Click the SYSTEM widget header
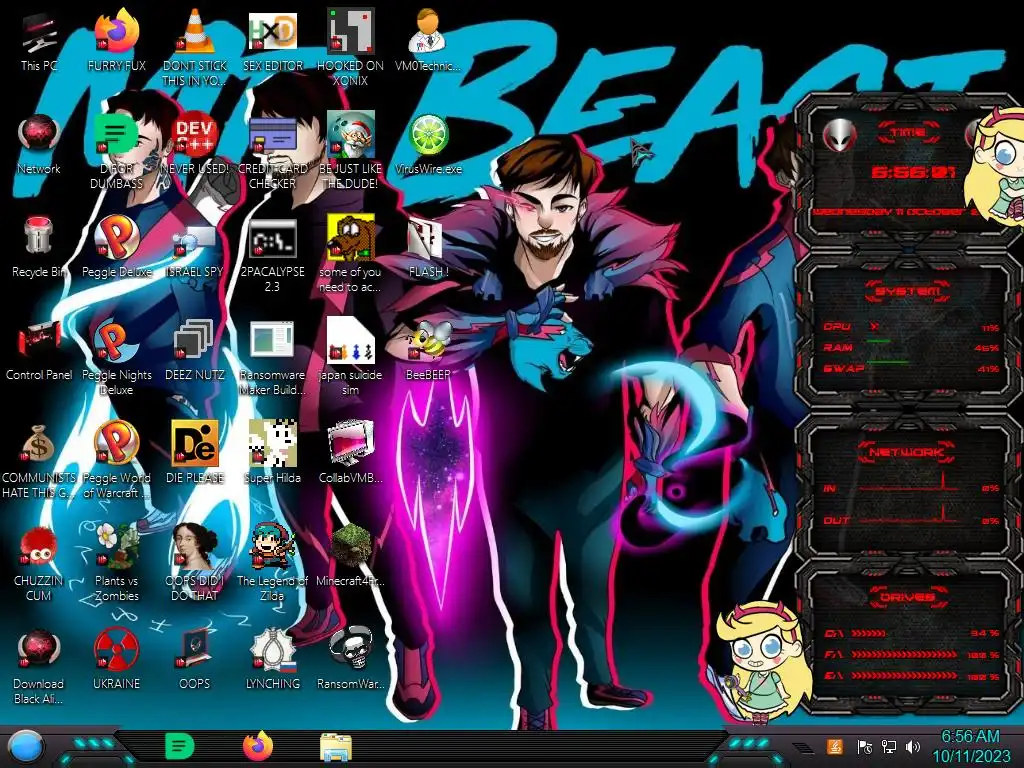Screen dimensions: 1024x768 [908, 291]
